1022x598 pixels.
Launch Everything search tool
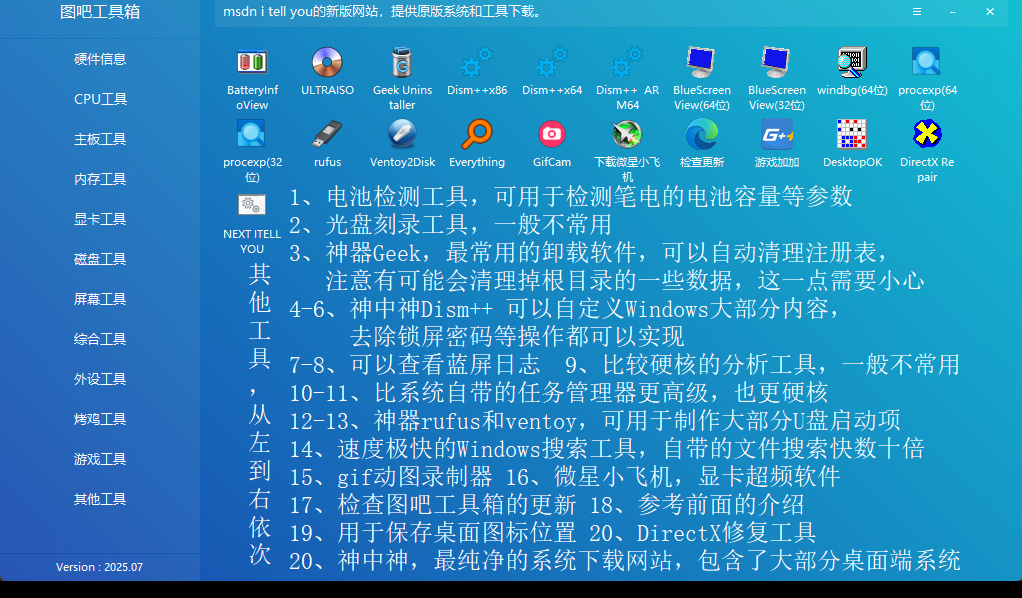[477, 135]
